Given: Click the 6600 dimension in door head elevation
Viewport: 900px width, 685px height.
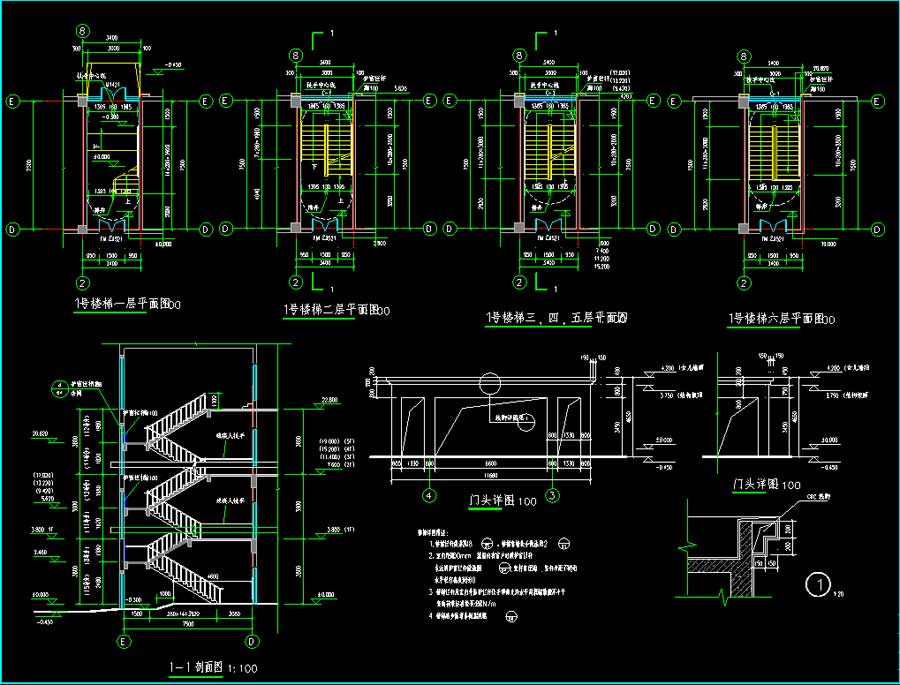Looking at the screenshot, I should (x=491, y=463).
